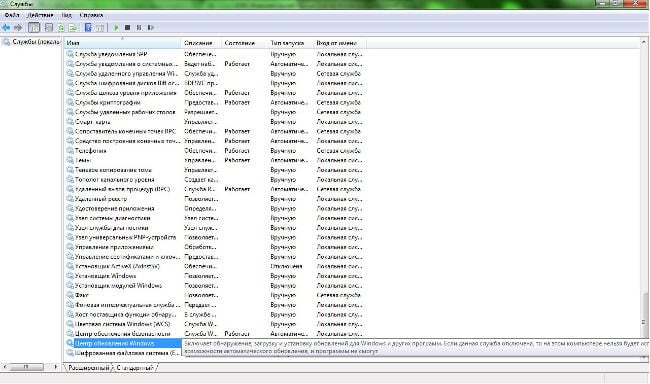Open the Действие menu
The width and height of the screenshot is (650, 384).
coord(40,15)
